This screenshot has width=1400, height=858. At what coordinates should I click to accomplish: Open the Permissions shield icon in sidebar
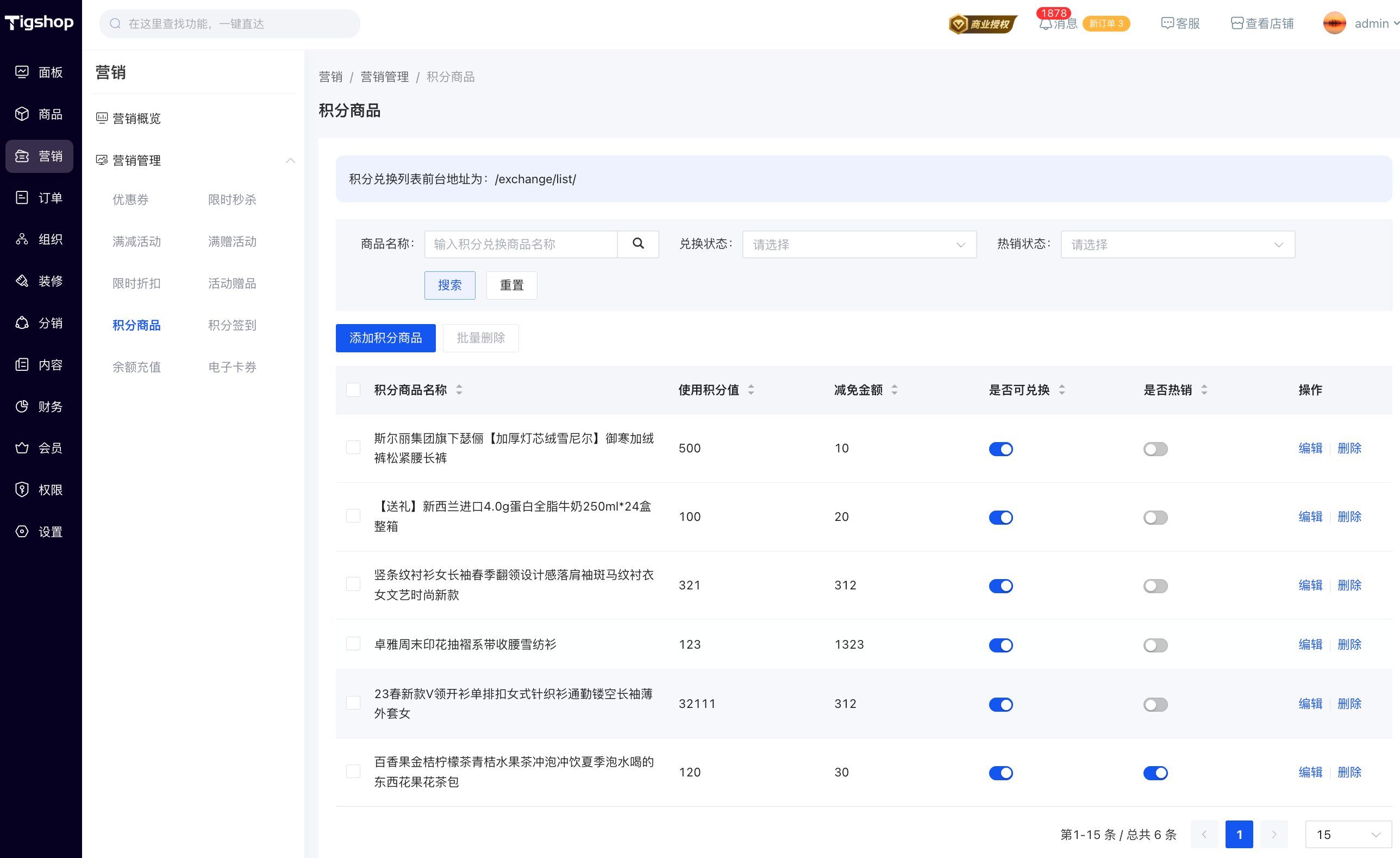22,489
